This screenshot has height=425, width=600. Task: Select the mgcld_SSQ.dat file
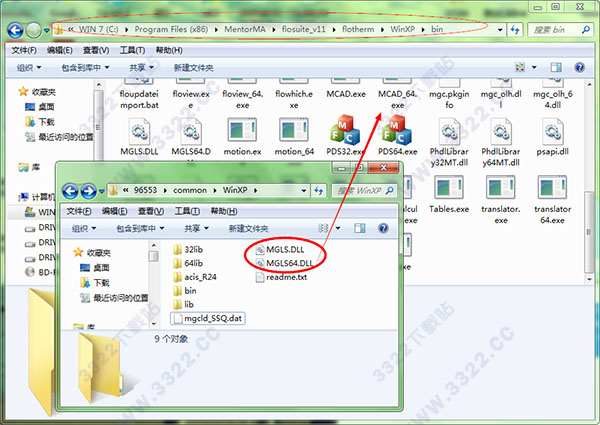coord(207,318)
